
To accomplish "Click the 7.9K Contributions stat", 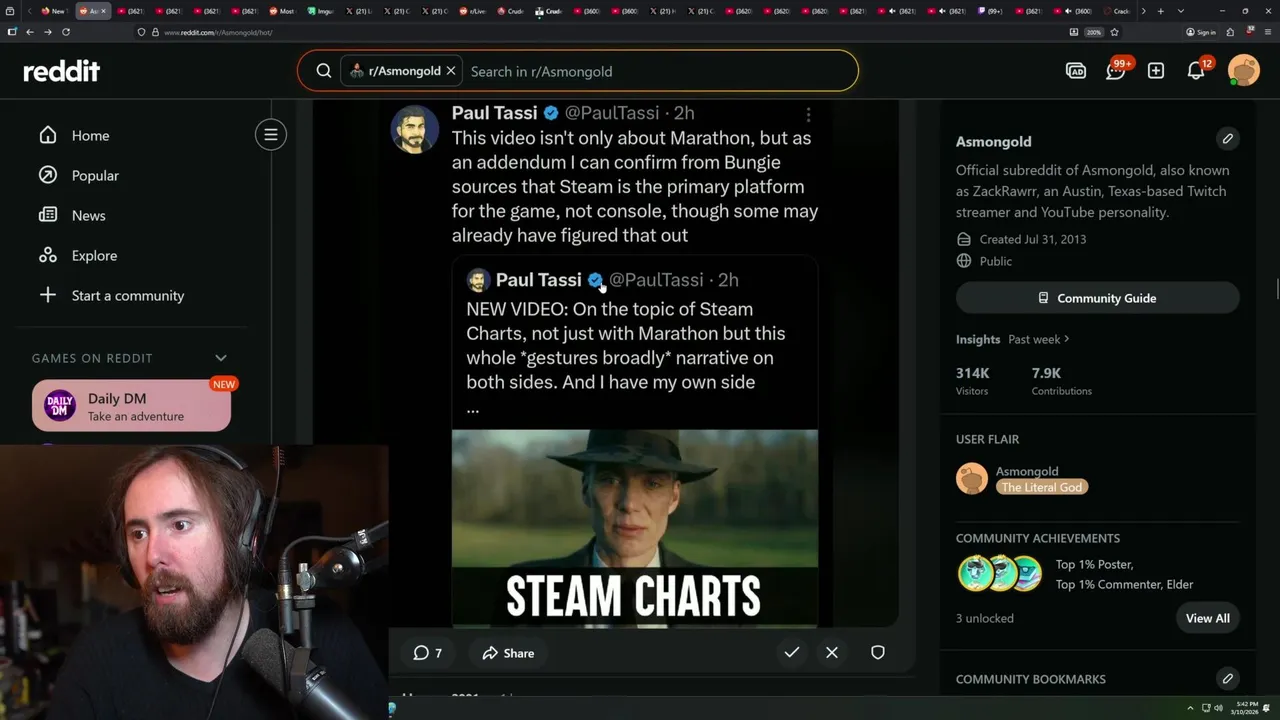I will coord(1062,381).
